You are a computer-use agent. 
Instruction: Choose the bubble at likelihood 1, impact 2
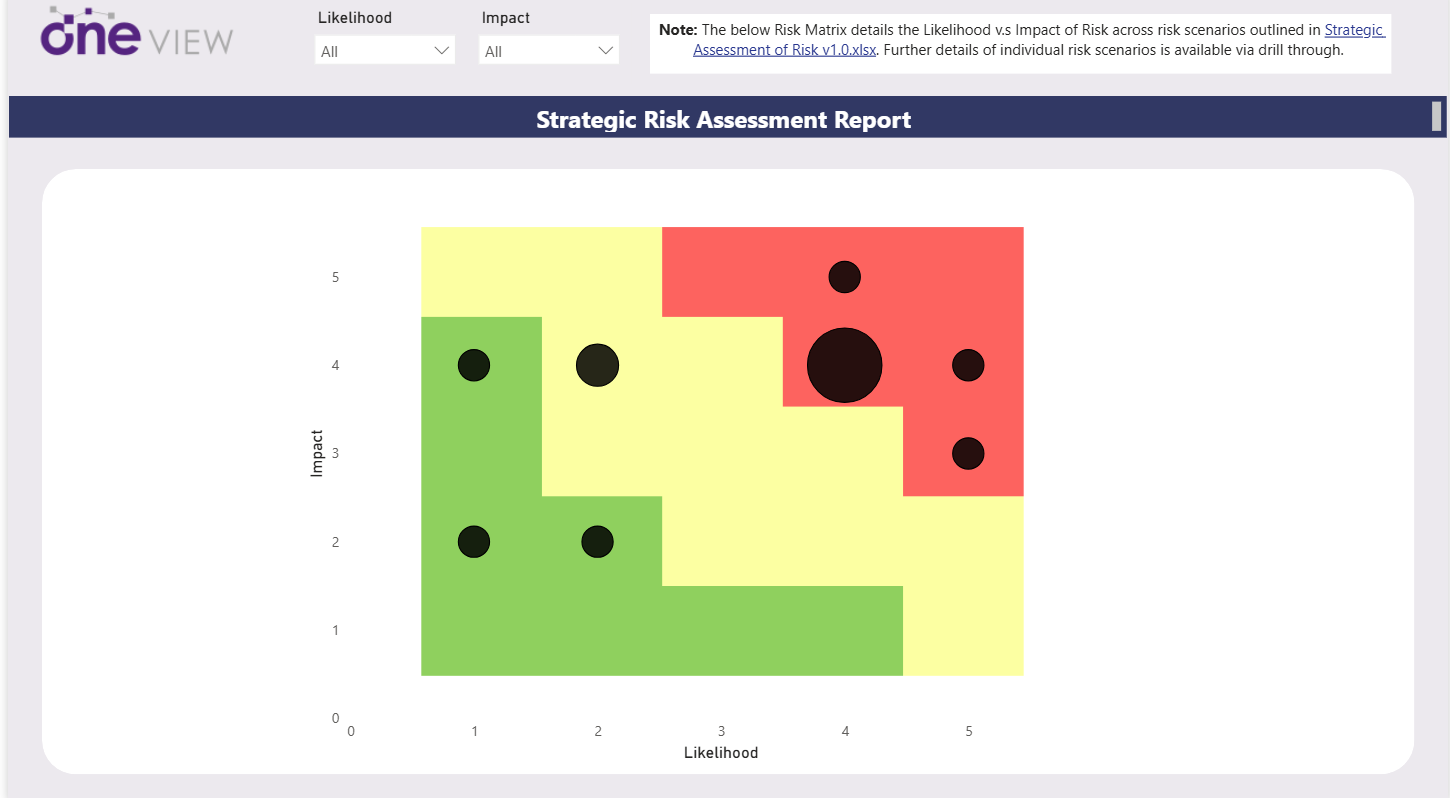[474, 542]
